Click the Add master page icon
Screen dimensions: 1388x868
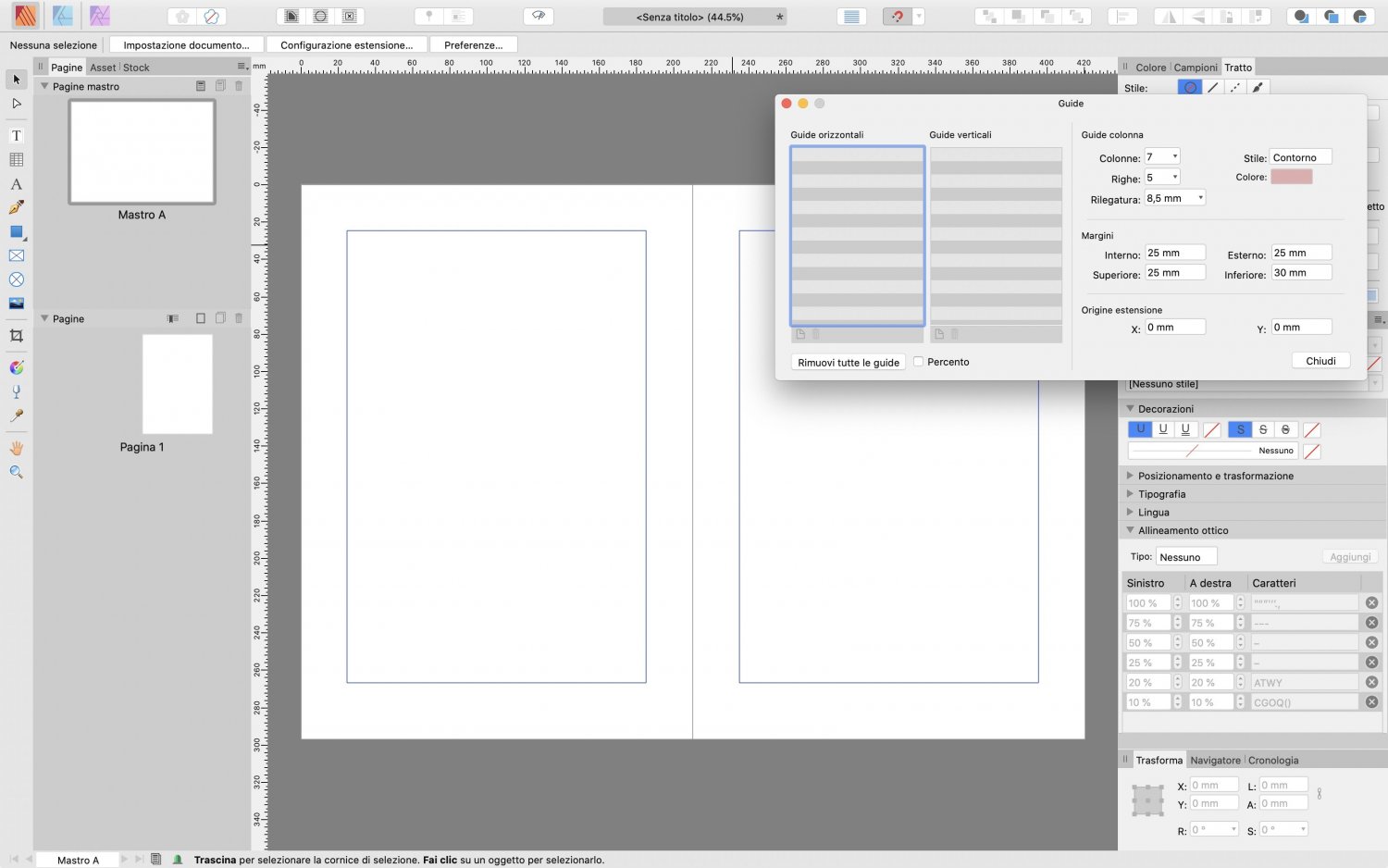[201, 86]
